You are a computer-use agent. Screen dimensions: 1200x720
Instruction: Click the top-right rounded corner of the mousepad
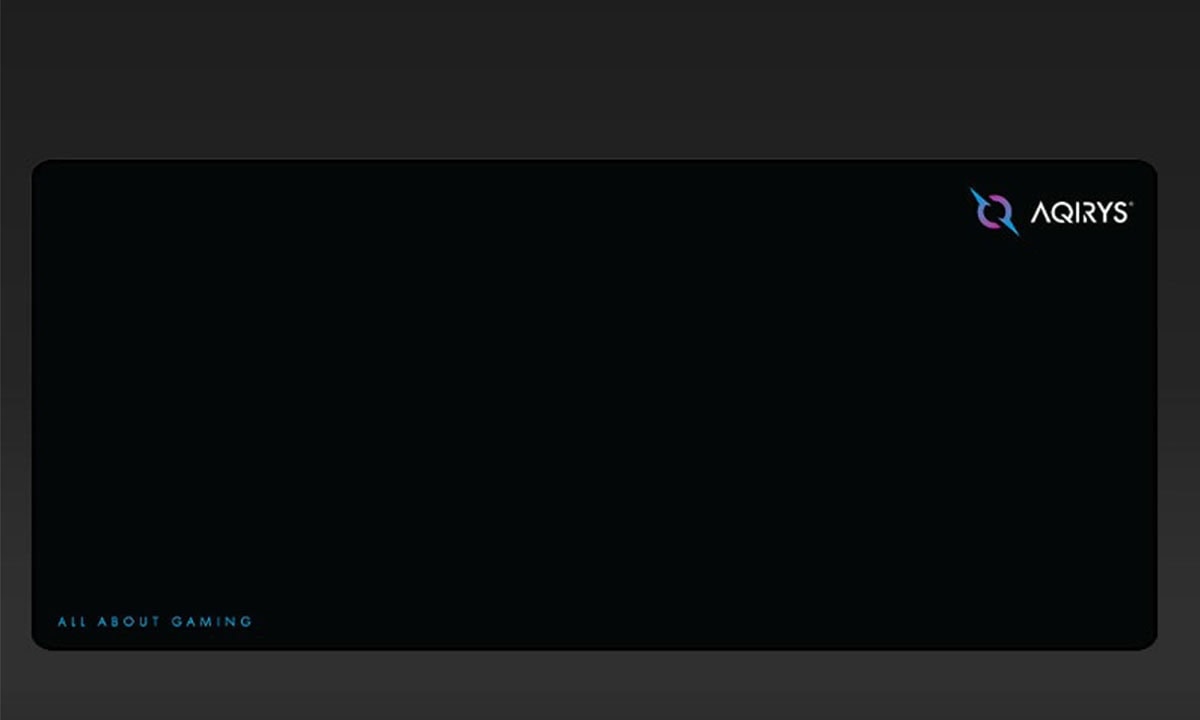coord(1148,168)
